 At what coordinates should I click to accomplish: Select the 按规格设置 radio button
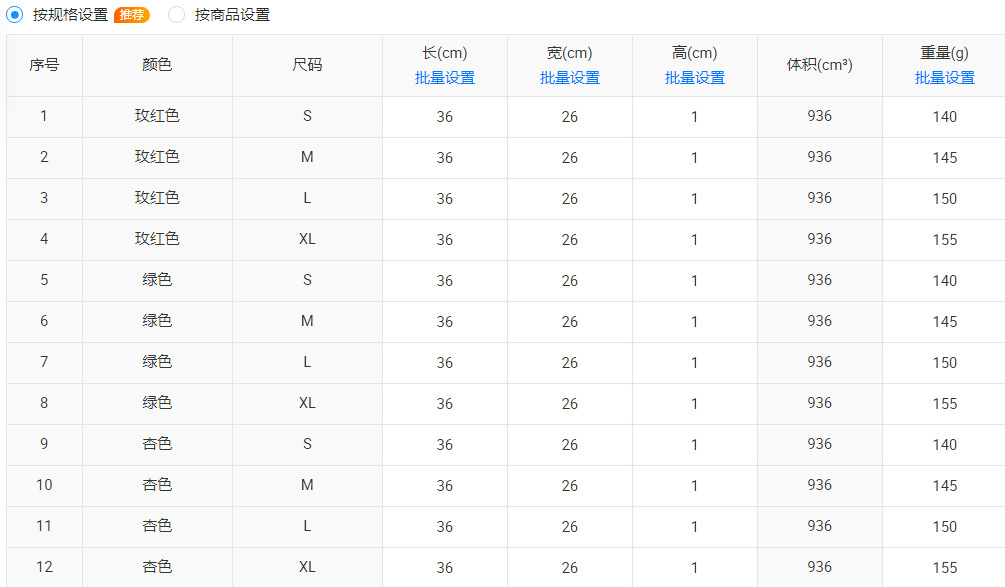15,15
